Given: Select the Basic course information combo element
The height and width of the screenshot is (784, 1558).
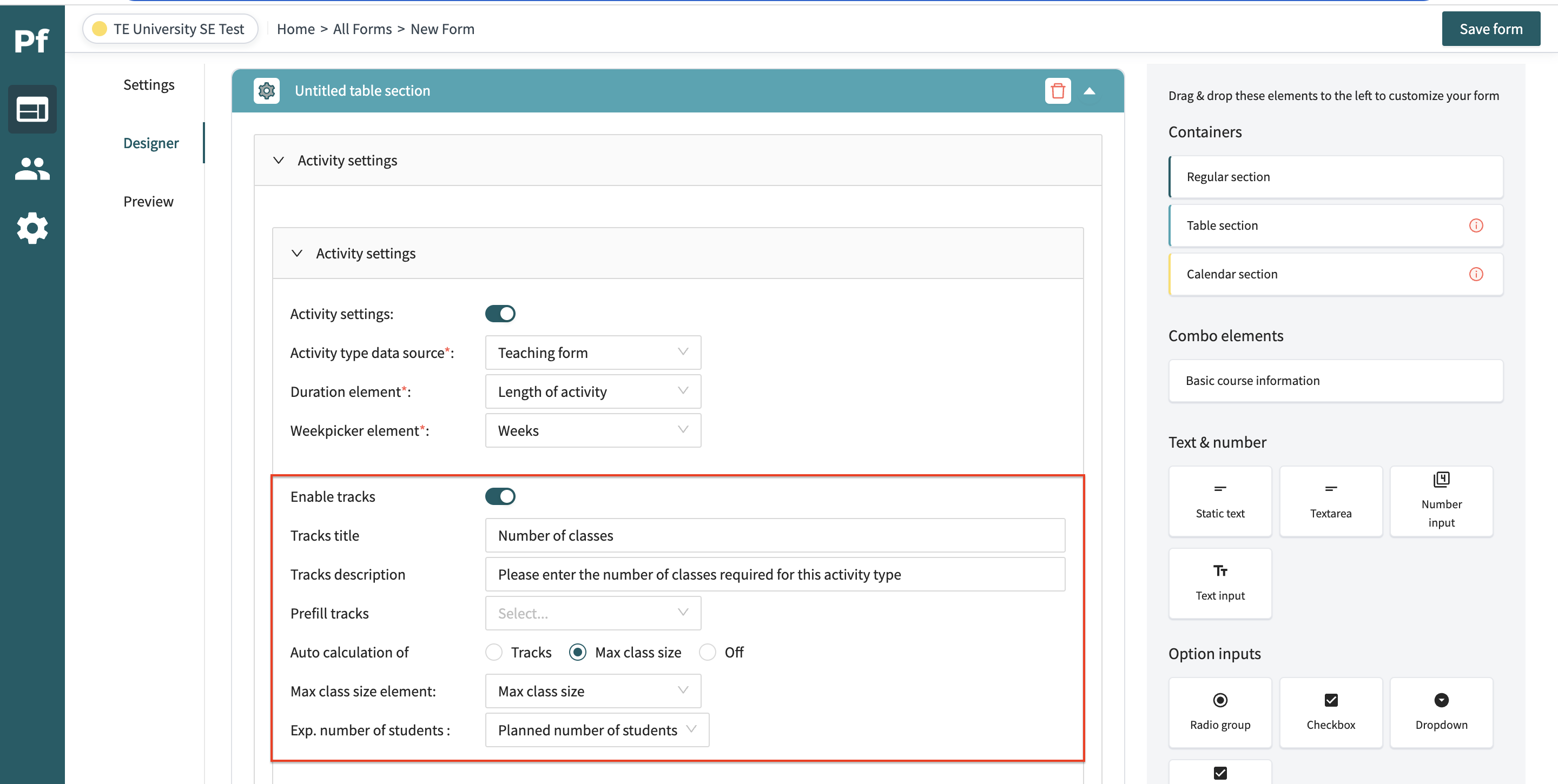Looking at the screenshot, I should pos(1336,381).
